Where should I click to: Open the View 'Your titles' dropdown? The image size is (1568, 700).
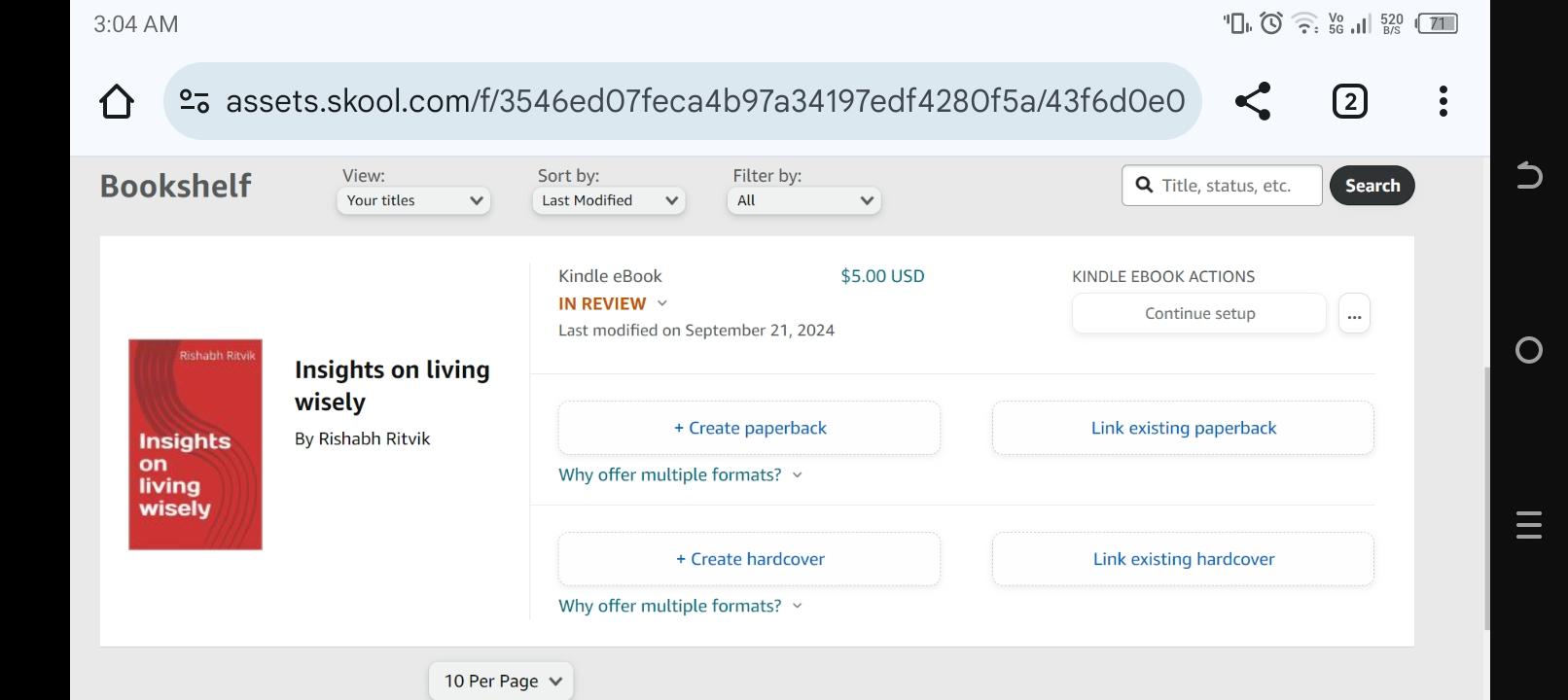tap(413, 200)
